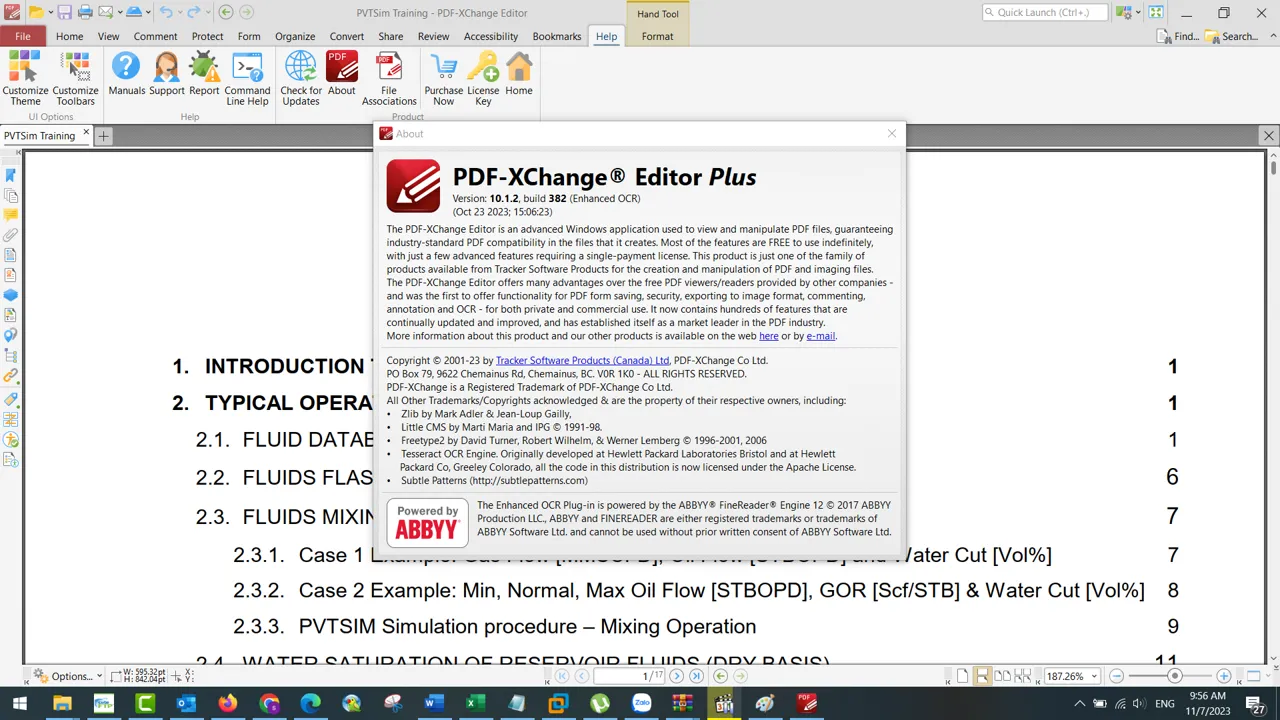
Task: Close the About dialog
Action: click(892, 133)
